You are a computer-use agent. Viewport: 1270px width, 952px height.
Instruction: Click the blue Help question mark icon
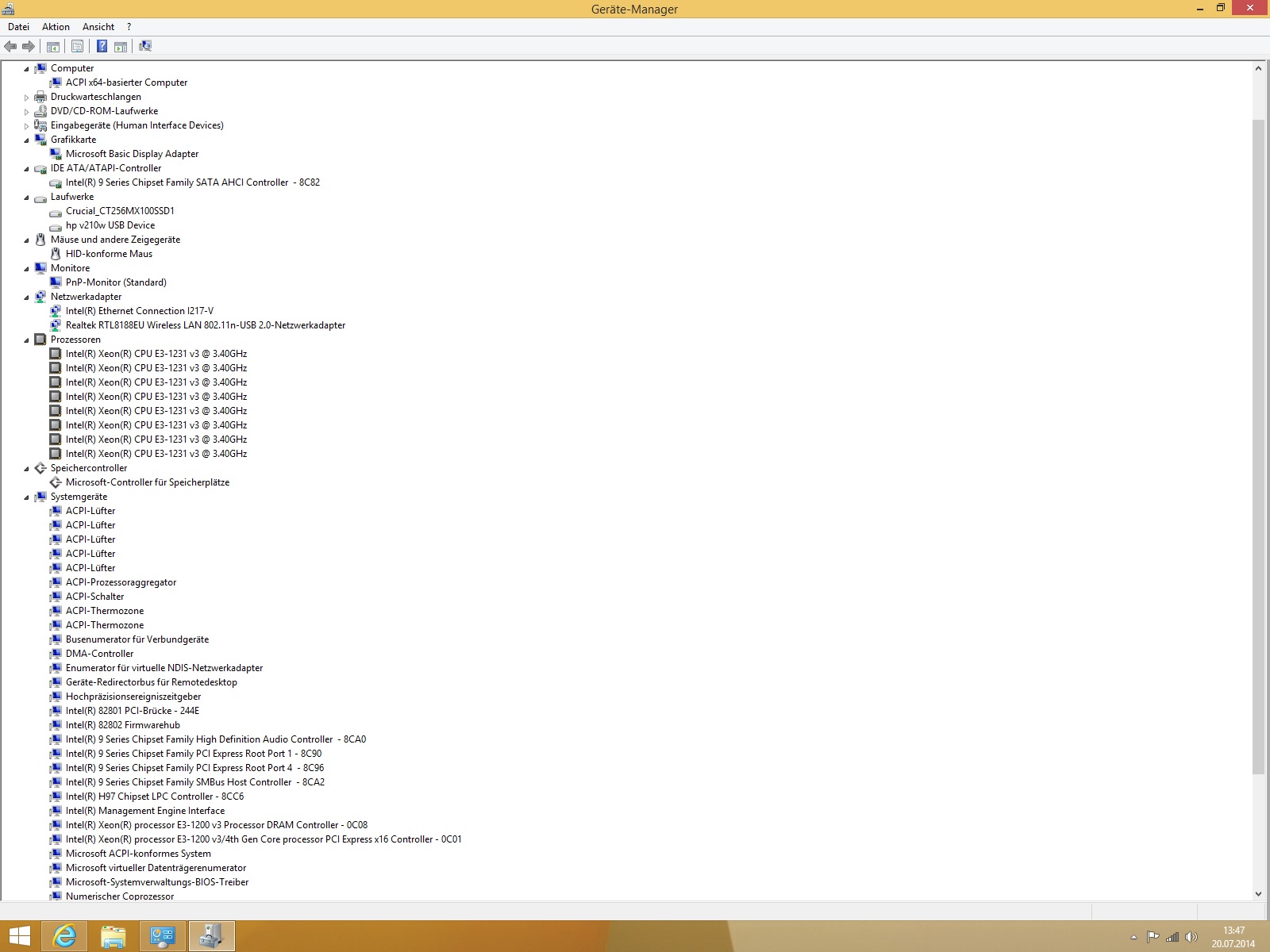102,47
